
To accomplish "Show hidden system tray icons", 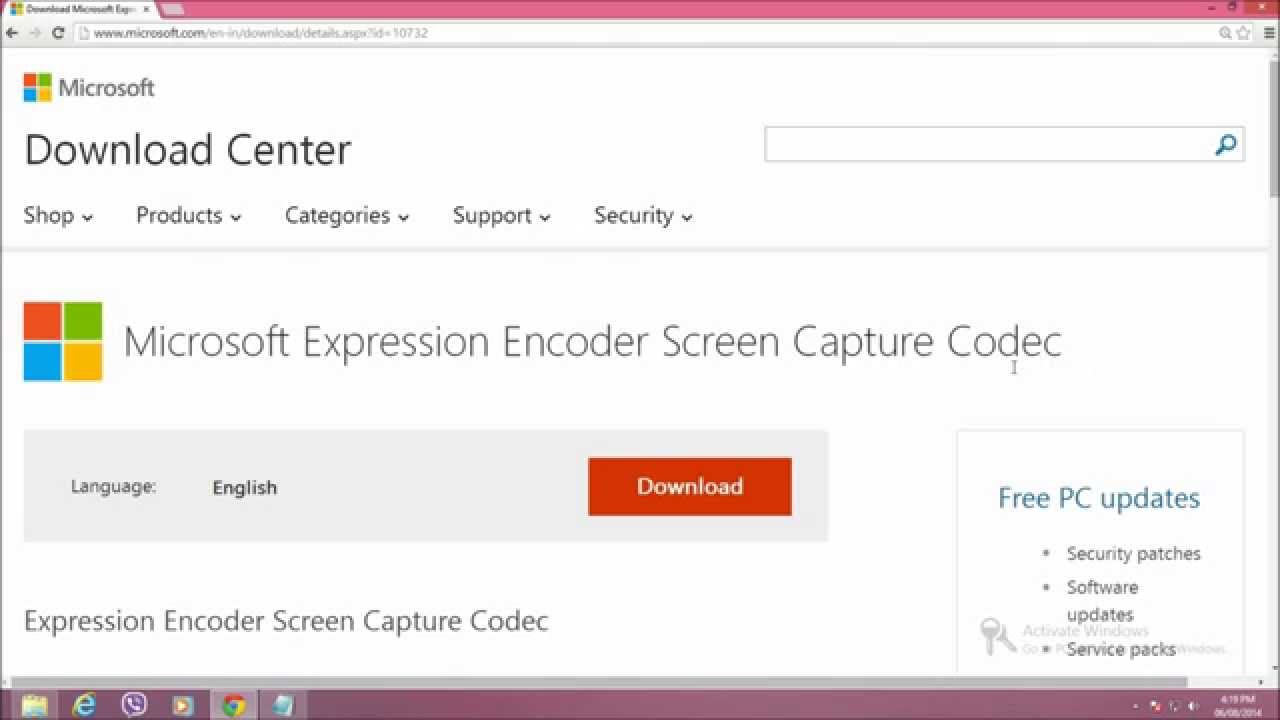I will [1136, 706].
